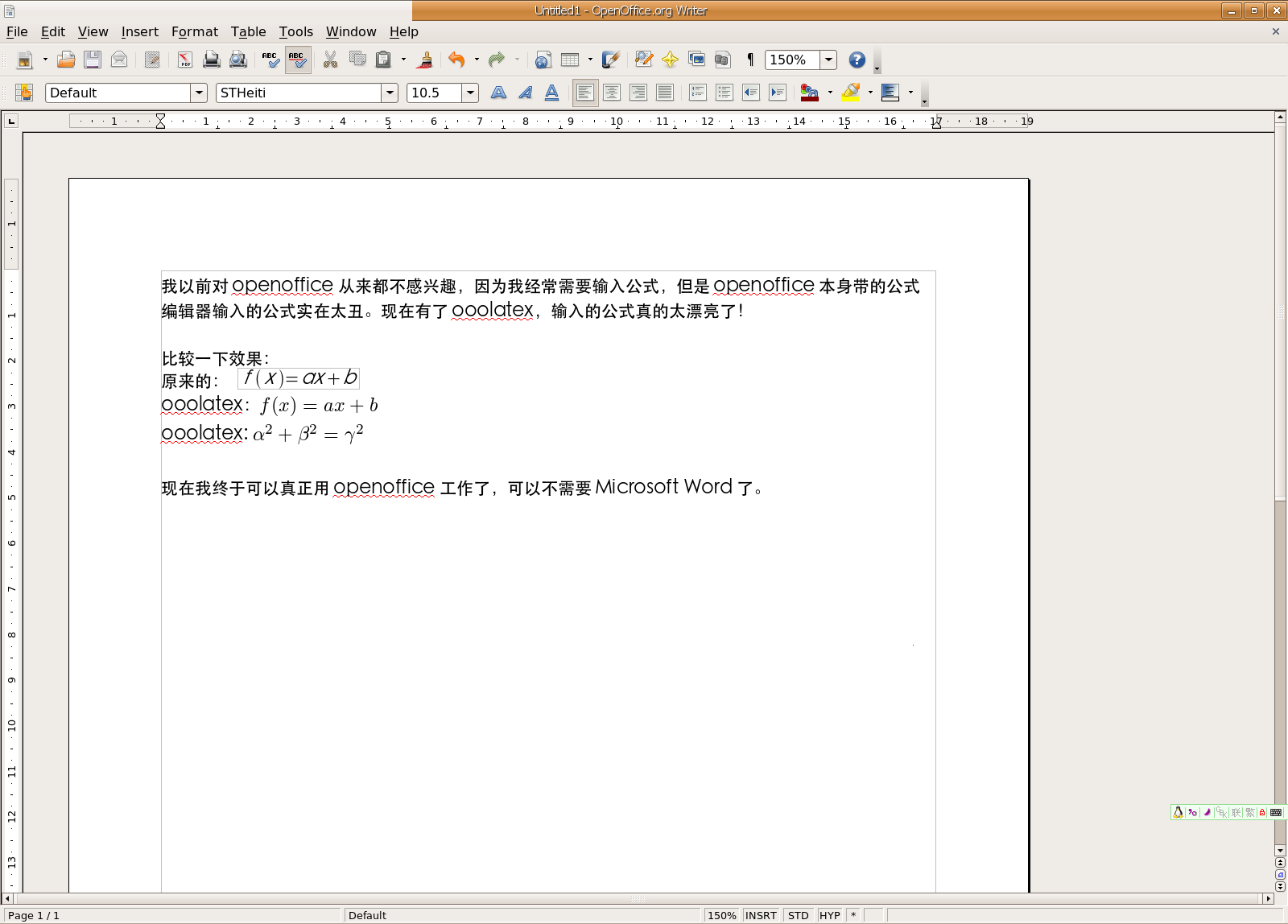Undo the last action
Viewport: 1288px width, 924px height.
coord(456,60)
